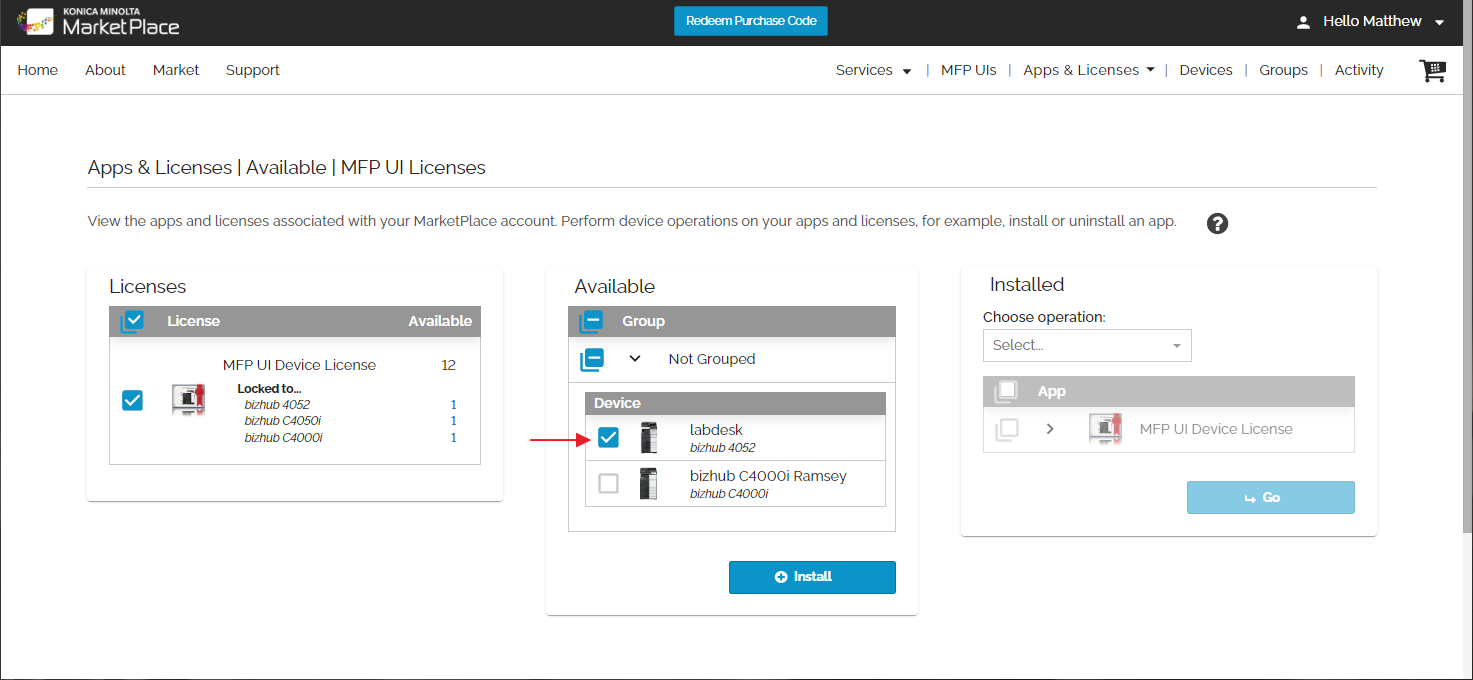Click the Install button
Screen dimensions: 1473x680
click(x=812, y=577)
